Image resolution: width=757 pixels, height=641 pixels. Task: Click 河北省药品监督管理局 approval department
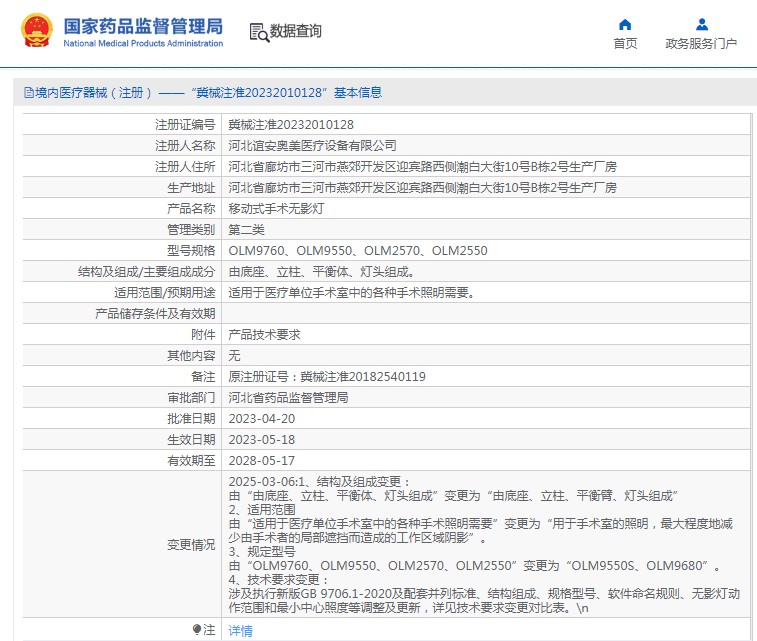click(x=288, y=398)
